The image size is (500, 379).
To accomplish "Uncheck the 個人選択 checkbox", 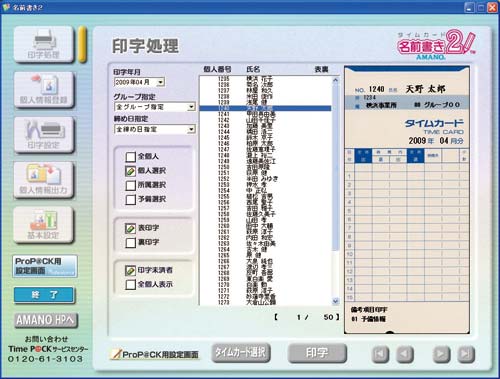I will click(x=131, y=171).
